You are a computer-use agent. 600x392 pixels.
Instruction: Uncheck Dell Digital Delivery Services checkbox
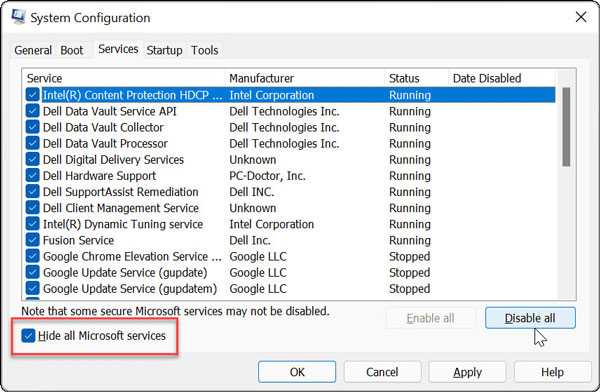click(33, 159)
